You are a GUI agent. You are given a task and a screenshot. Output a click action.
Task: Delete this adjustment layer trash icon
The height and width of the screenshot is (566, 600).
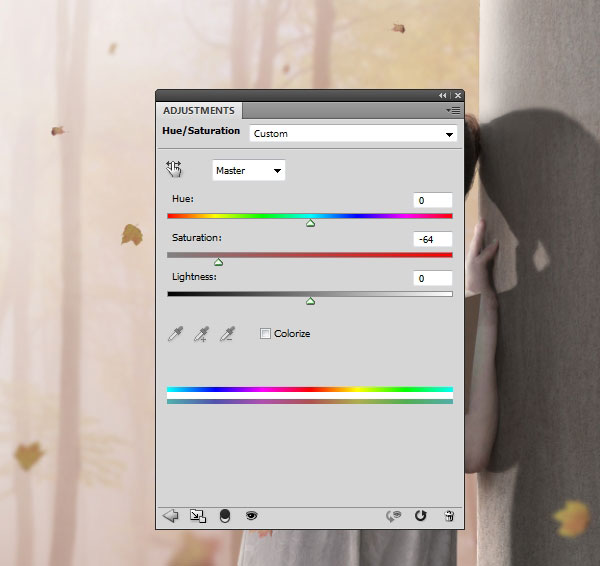point(449,516)
